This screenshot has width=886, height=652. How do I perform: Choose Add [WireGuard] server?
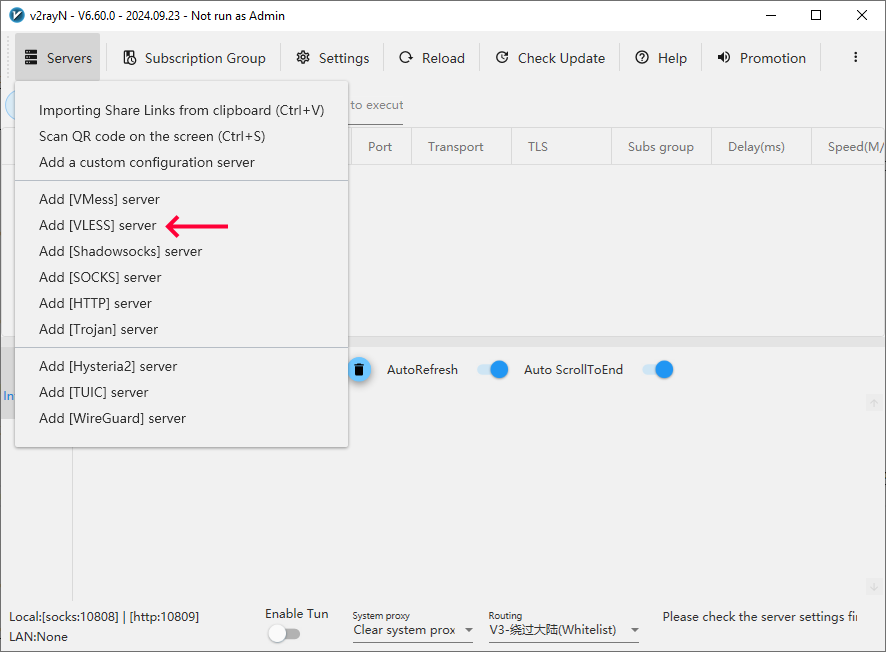tap(181, 419)
